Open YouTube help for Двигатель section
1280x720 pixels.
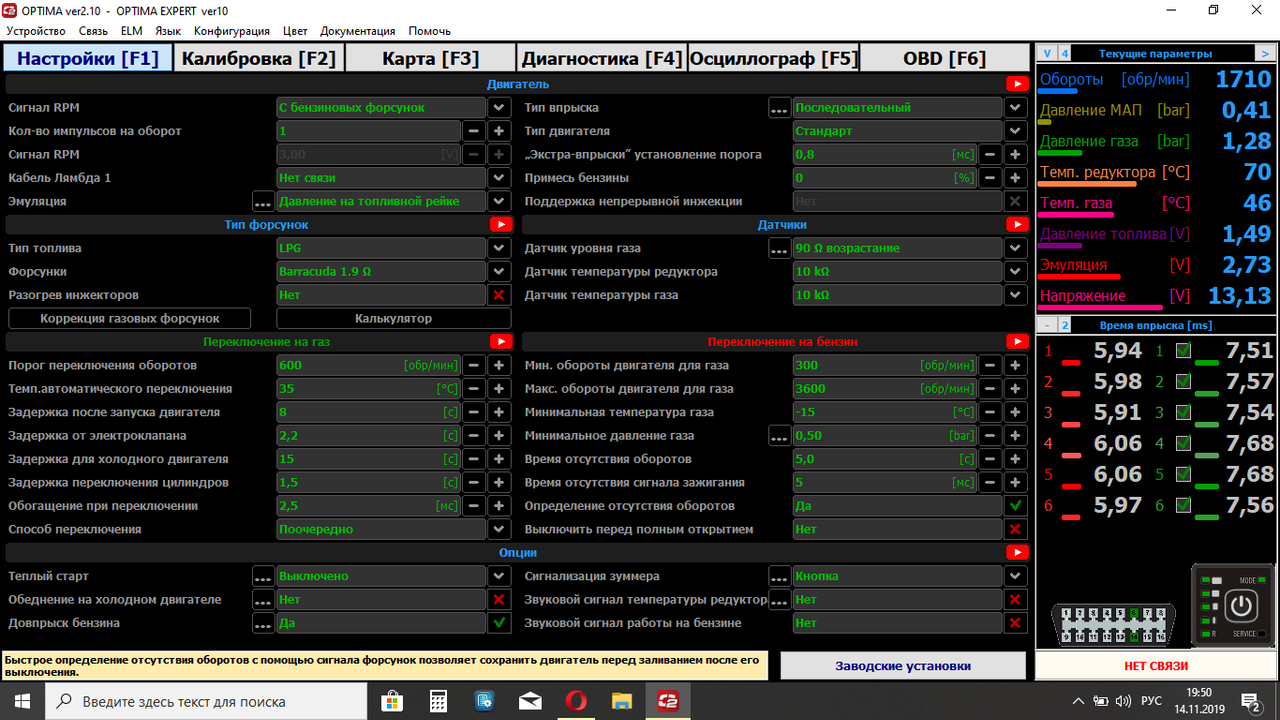coord(1017,84)
